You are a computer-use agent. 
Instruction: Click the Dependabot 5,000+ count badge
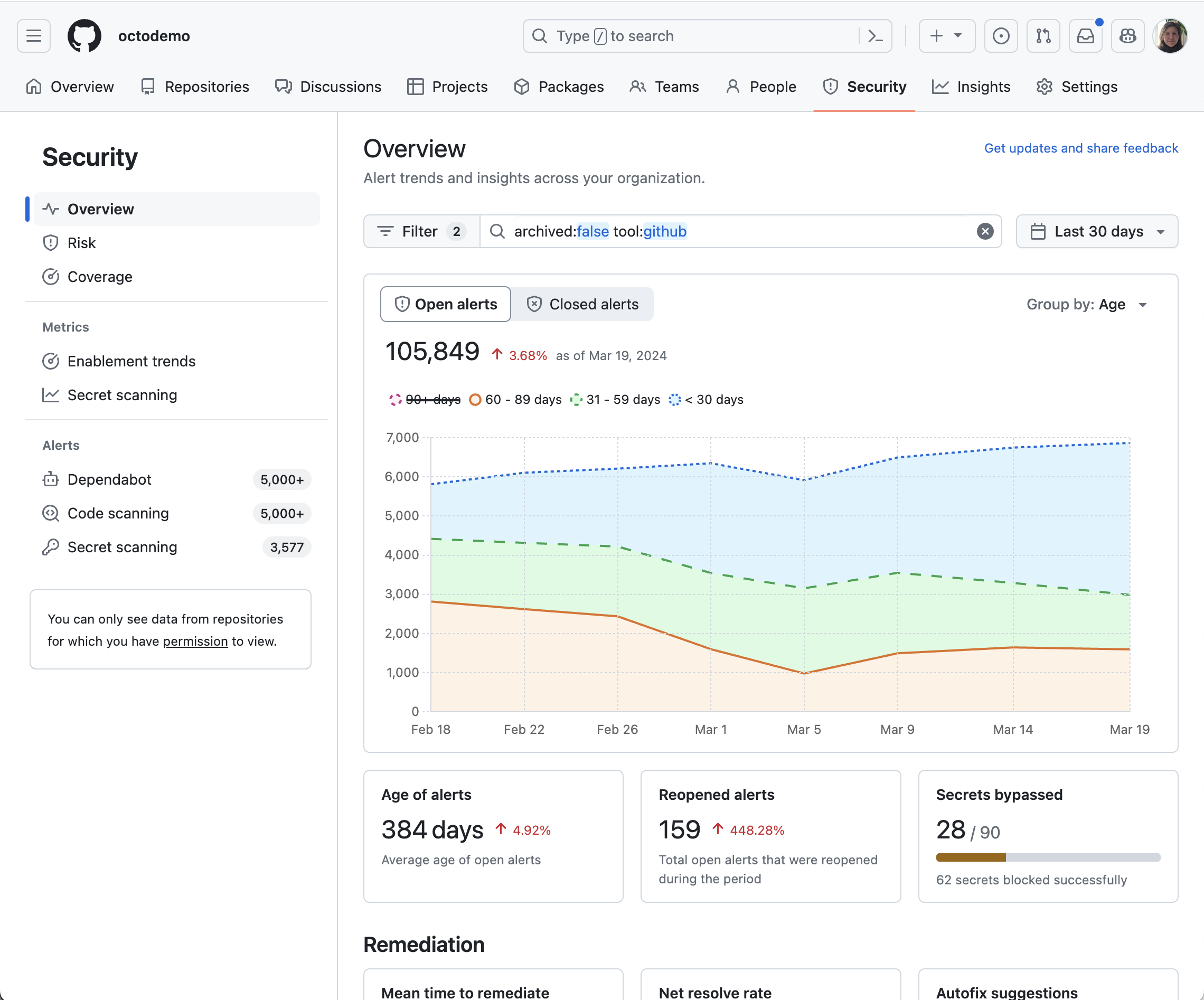click(282, 479)
